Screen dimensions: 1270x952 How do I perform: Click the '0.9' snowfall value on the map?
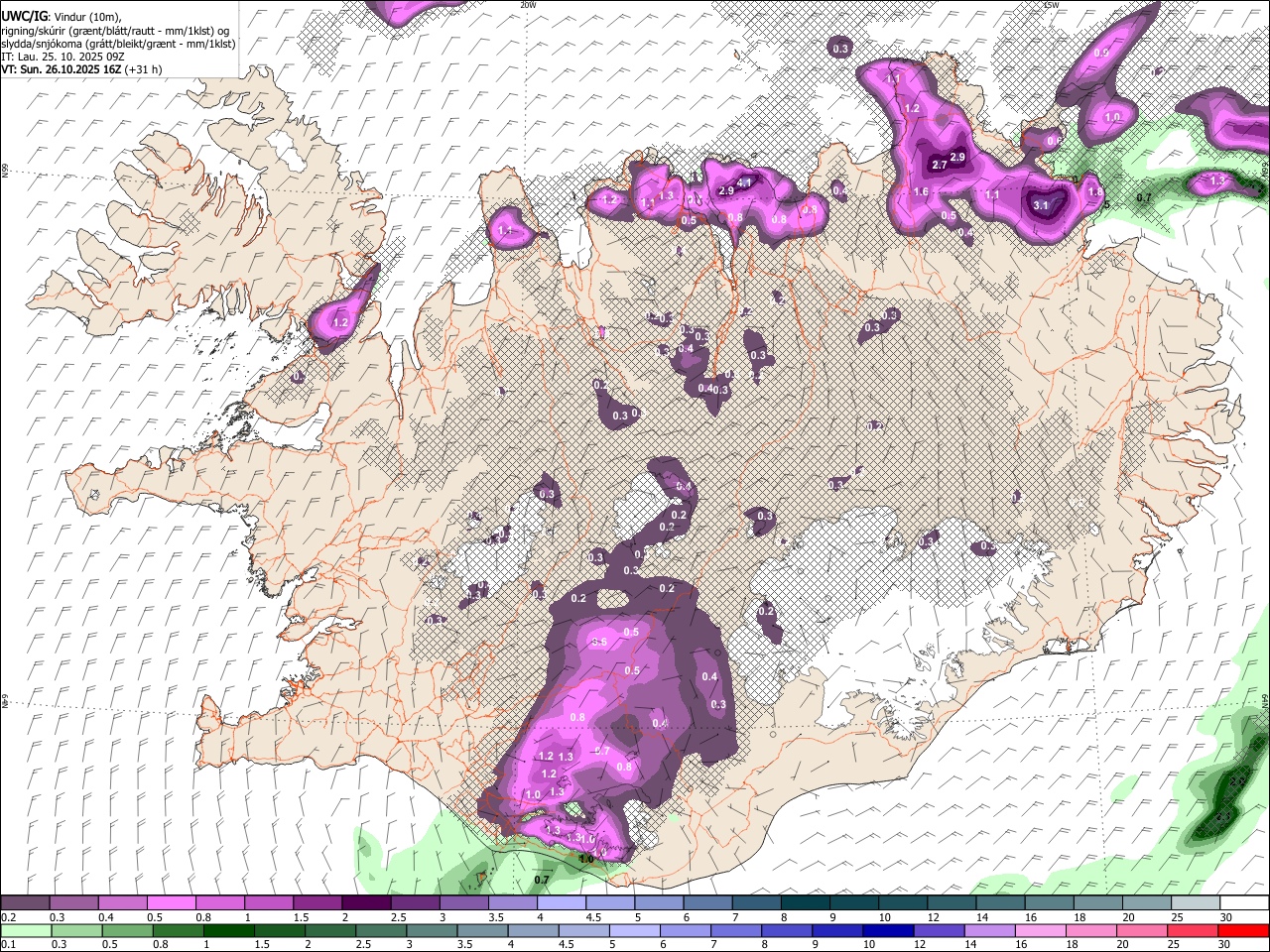click(x=1100, y=53)
